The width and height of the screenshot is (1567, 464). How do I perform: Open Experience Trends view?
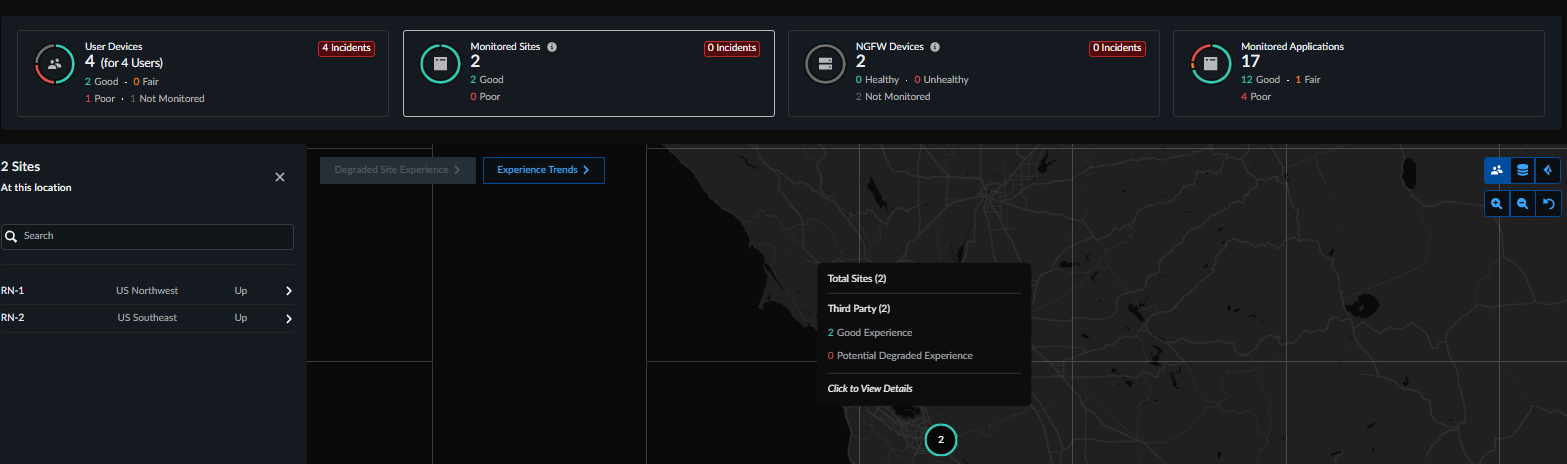point(543,170)
